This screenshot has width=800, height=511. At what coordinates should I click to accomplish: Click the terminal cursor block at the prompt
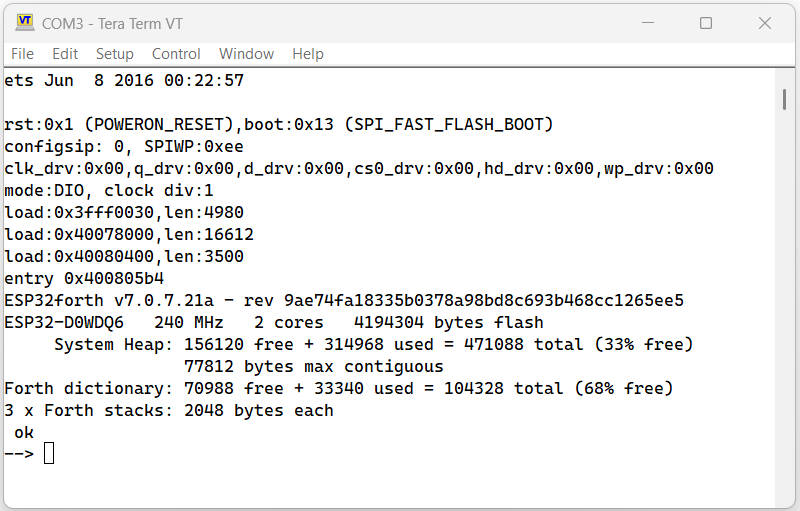coord(49,454)
